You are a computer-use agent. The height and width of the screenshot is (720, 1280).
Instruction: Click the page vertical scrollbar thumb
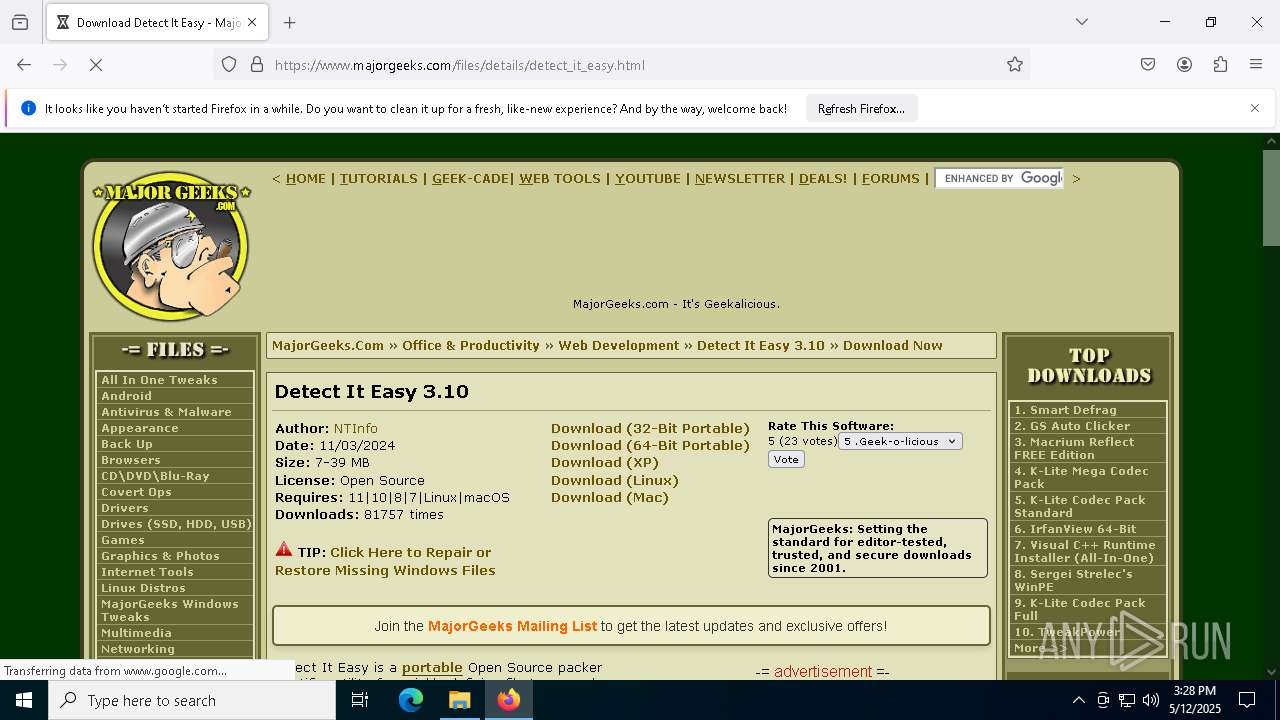tap(1271, 198)
